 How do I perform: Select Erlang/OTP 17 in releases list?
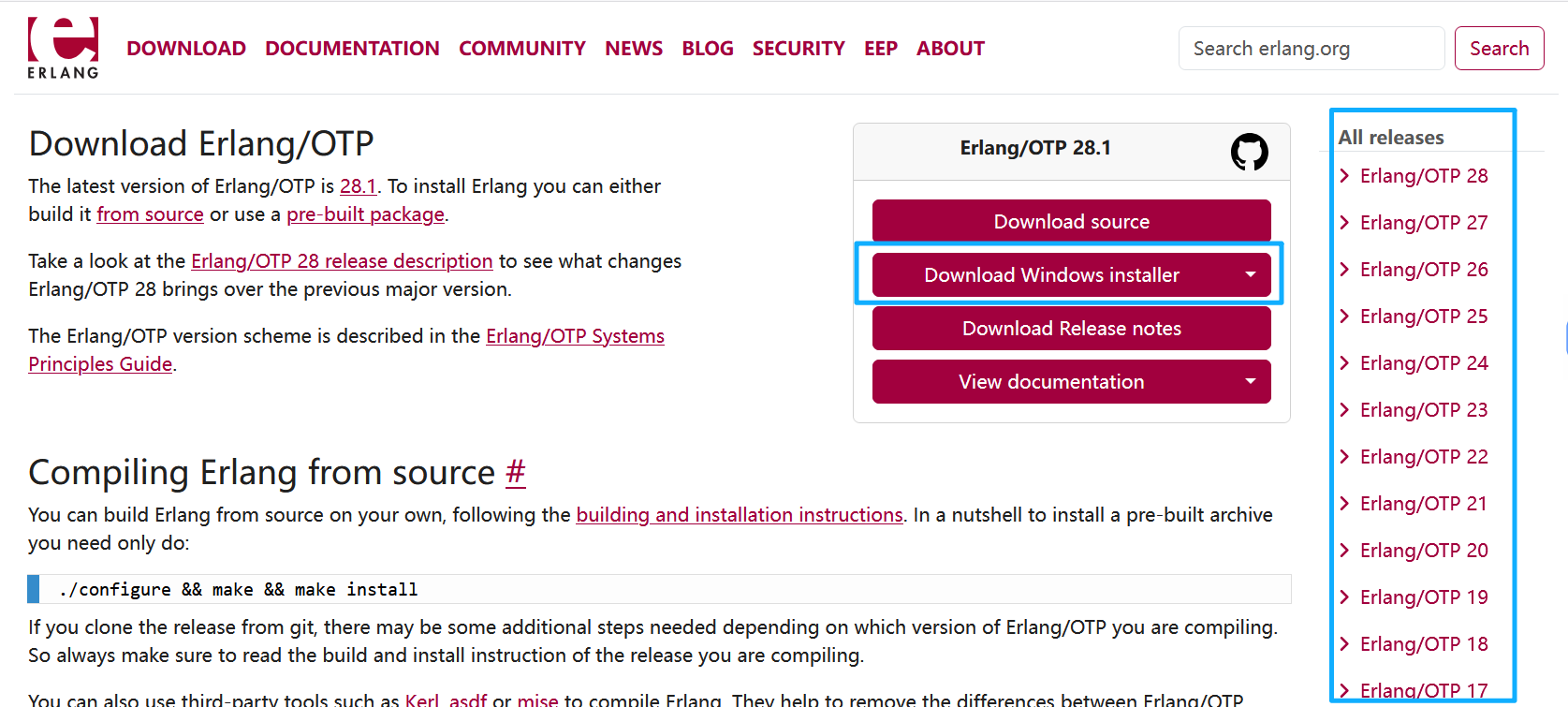(1424, 691)
